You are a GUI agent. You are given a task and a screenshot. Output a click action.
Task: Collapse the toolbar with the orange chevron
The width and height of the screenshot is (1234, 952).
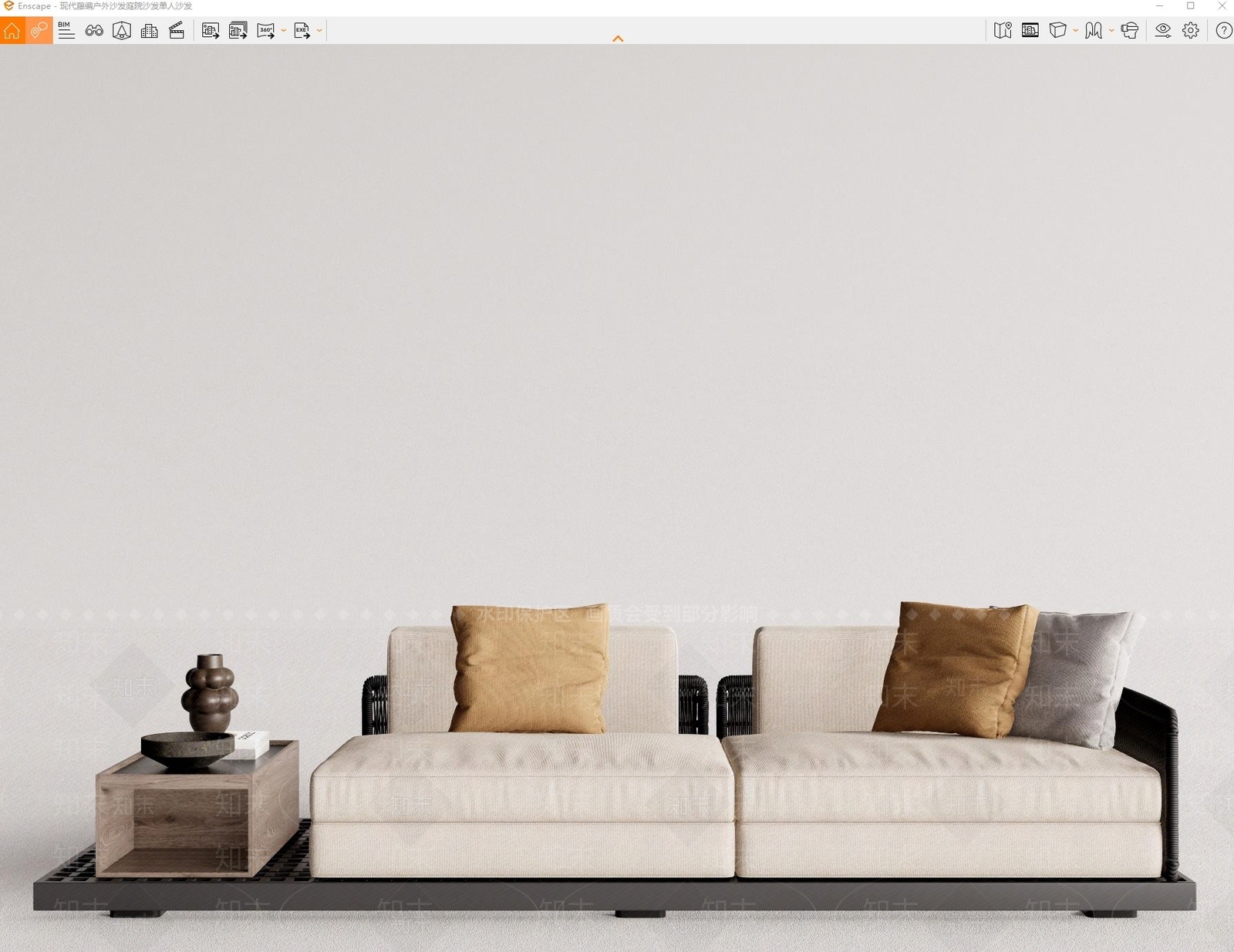(x=618, y=39)
